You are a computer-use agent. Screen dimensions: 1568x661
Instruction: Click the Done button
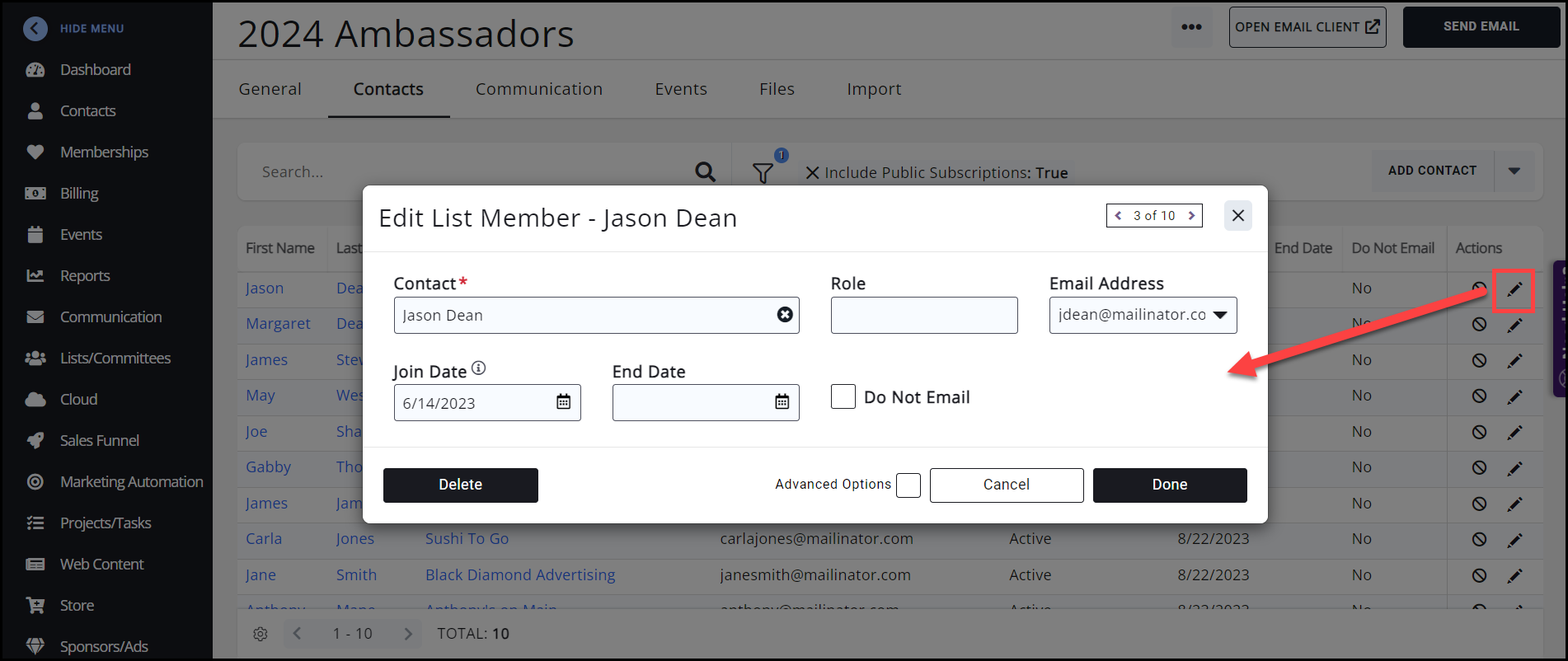[x=1169, y=485]
